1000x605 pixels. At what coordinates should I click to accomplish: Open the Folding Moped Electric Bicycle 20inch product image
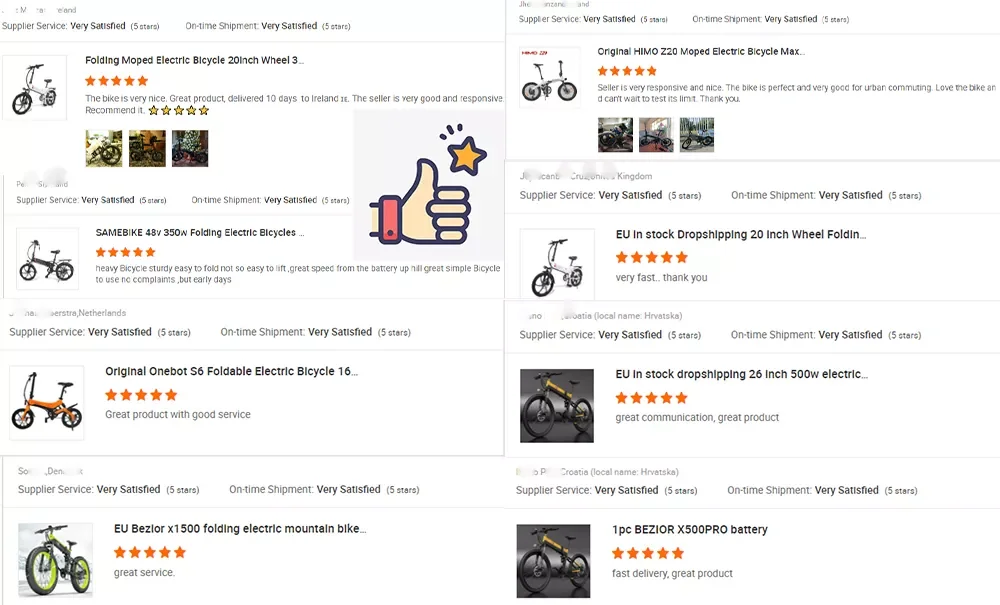tap(35, 88)
